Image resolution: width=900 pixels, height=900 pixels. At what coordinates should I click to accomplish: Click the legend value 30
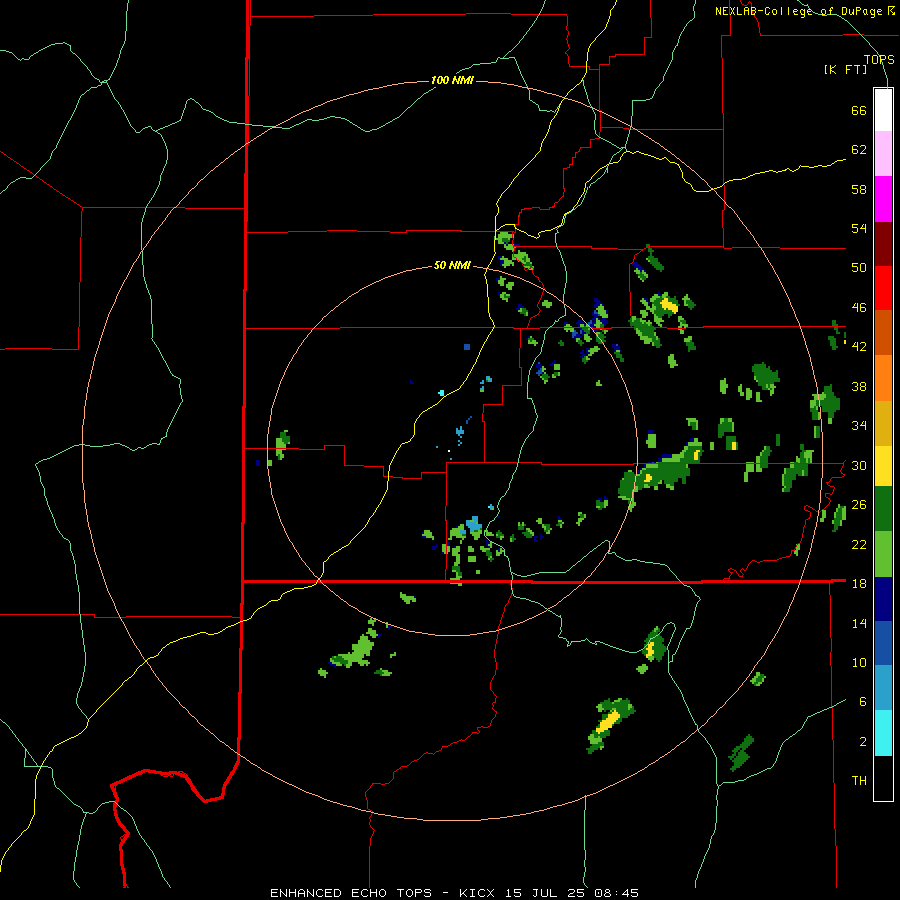859,465
